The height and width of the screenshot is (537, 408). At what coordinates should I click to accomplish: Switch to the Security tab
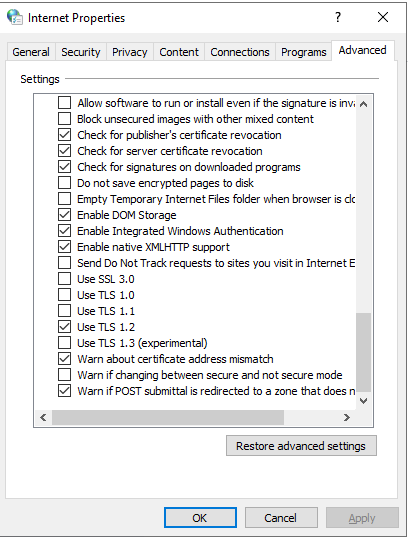(81, 52)
